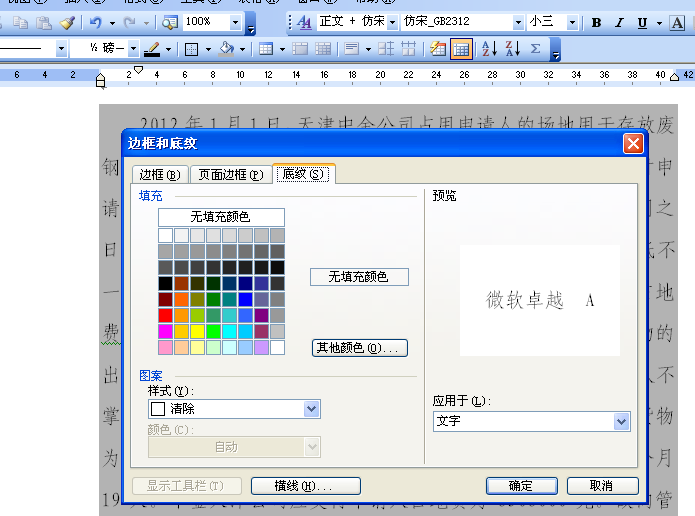Open the shading color dropdown arrow
The width and height of the screenshot is (695, 516).
point(242,49)
